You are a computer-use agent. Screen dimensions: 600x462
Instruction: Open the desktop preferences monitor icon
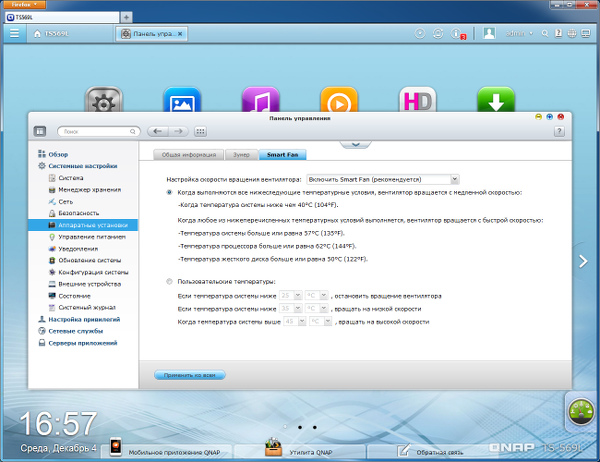(x=585, y=34)
